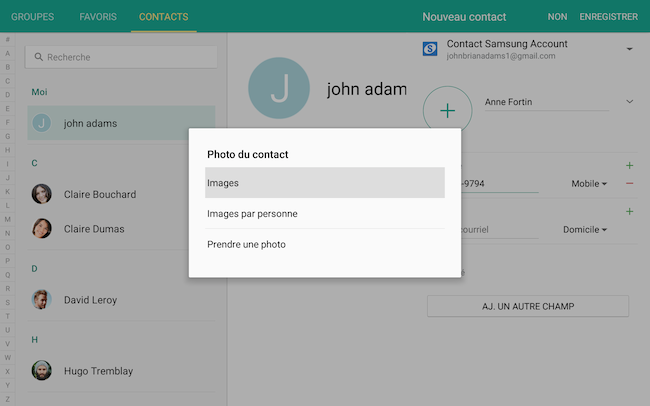Click Aj. un autre champ button

(528, 306)
